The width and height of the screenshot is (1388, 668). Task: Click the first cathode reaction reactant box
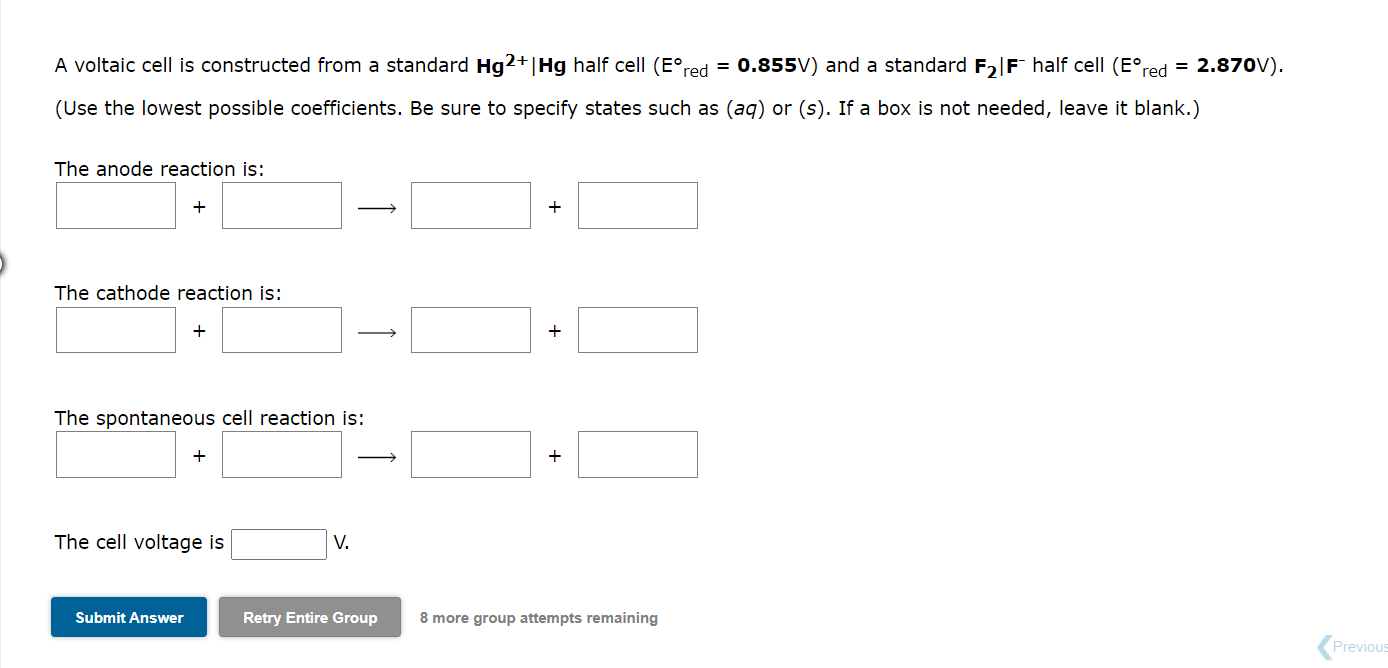coord(116,330)
